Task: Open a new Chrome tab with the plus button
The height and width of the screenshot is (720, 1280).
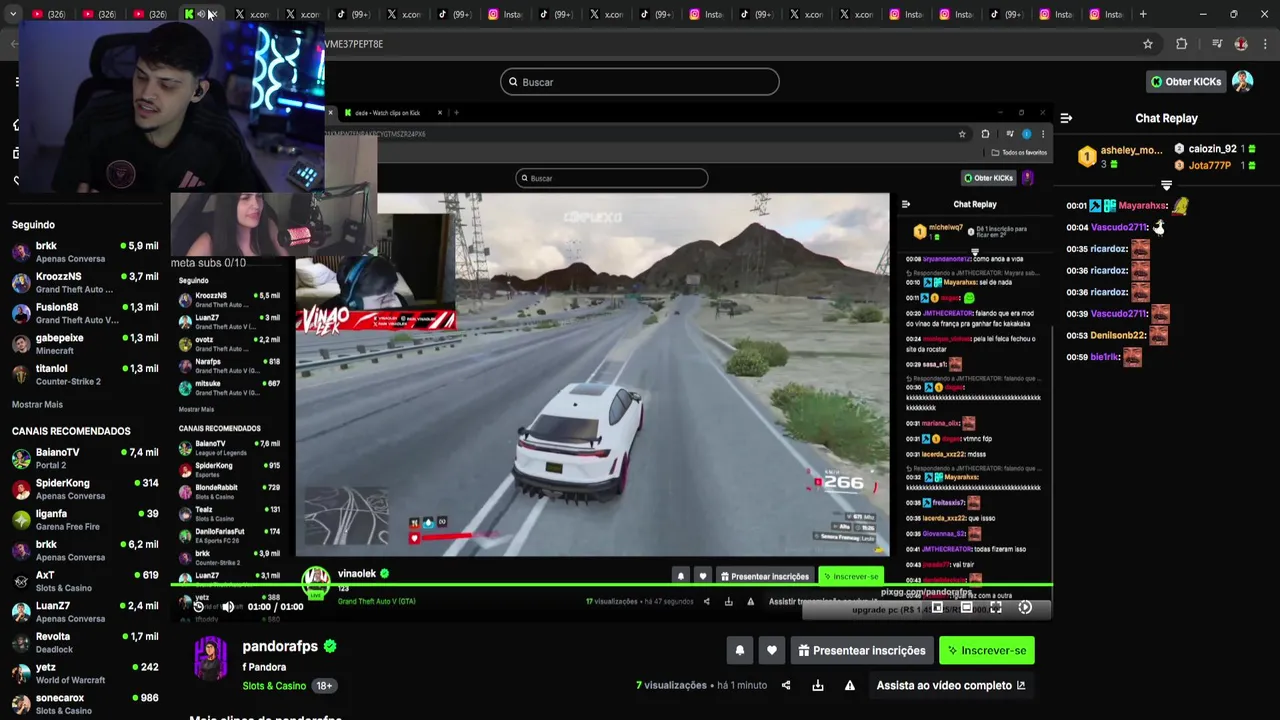Action: [x=1143, y=14]
